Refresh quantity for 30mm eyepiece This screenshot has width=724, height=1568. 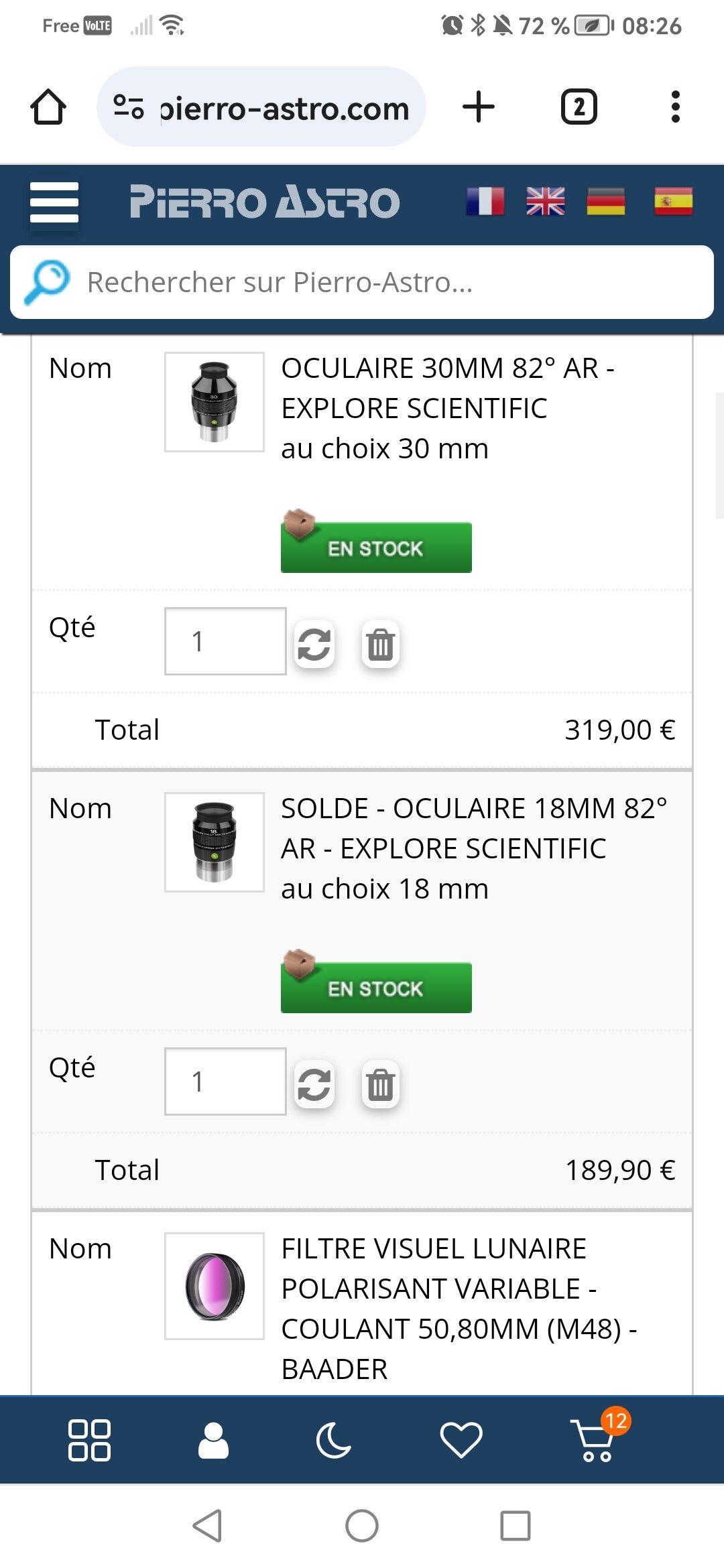[x=314, y=644]
